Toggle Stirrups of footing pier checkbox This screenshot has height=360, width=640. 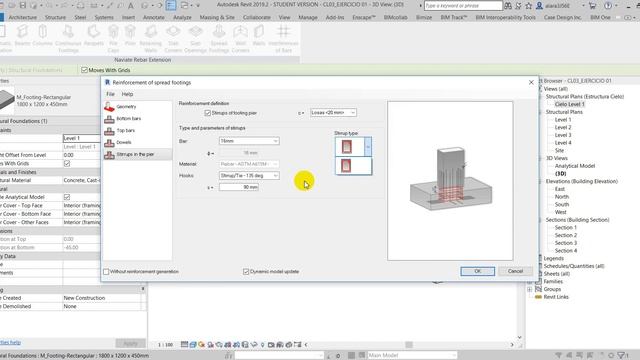coord(207,113)
